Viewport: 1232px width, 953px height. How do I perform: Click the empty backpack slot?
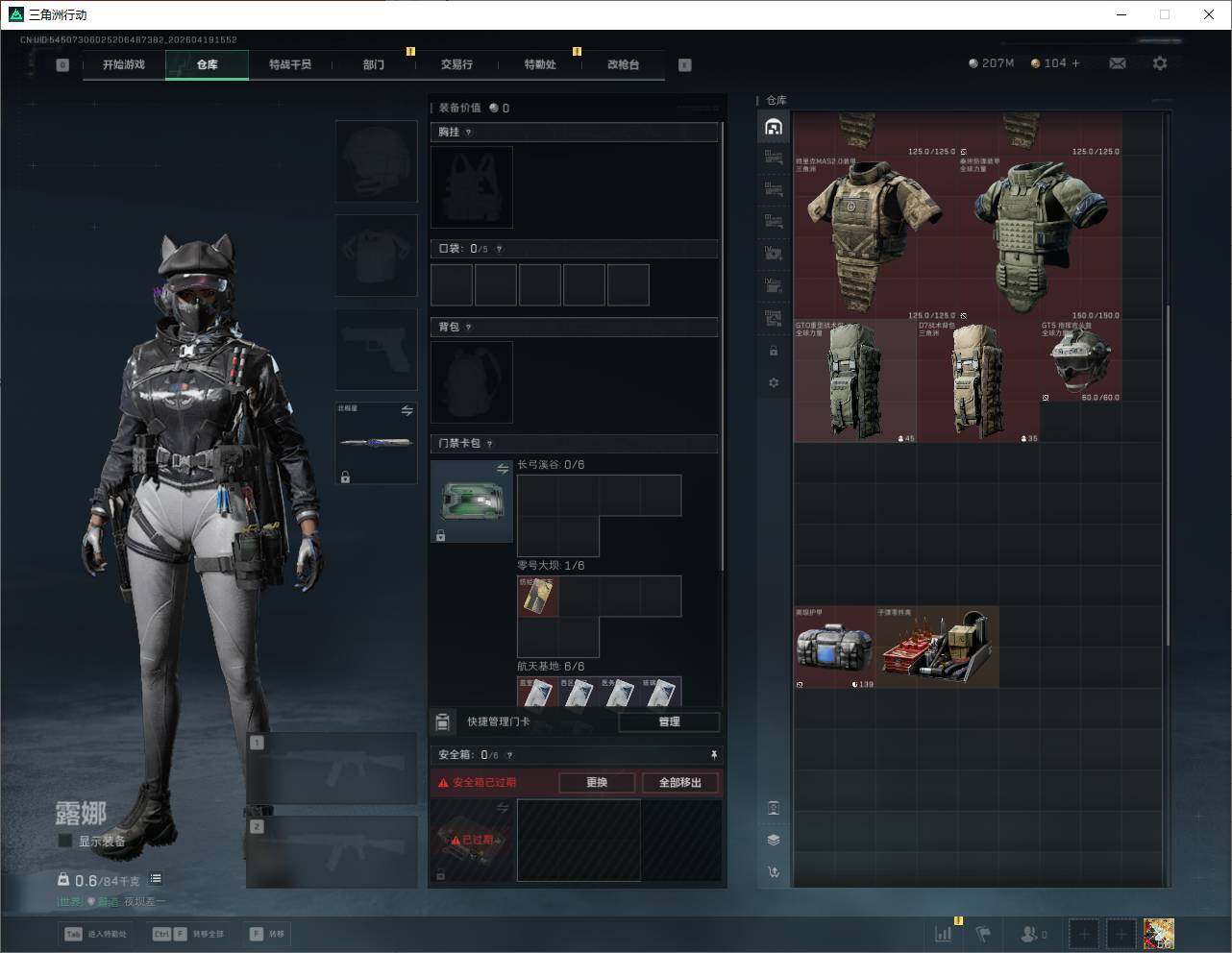tap(472, 382)
